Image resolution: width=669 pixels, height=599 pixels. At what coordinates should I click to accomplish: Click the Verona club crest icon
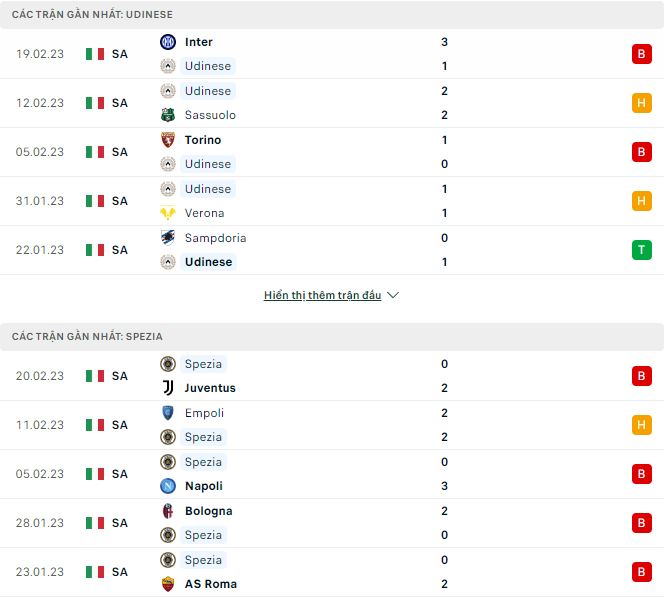tap(167, 213)
